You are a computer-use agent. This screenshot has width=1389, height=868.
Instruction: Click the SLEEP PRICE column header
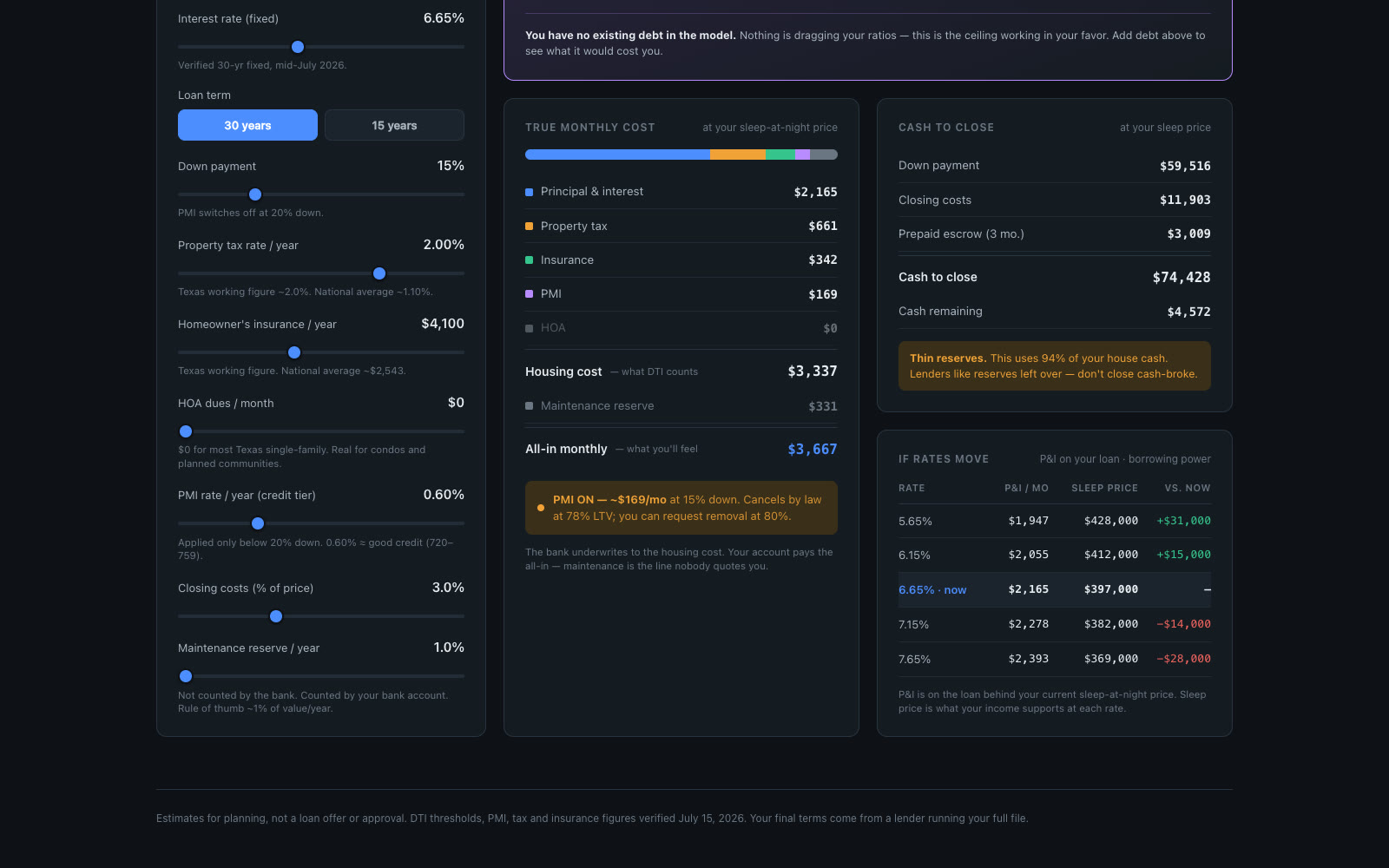(x=1104, y=488)
